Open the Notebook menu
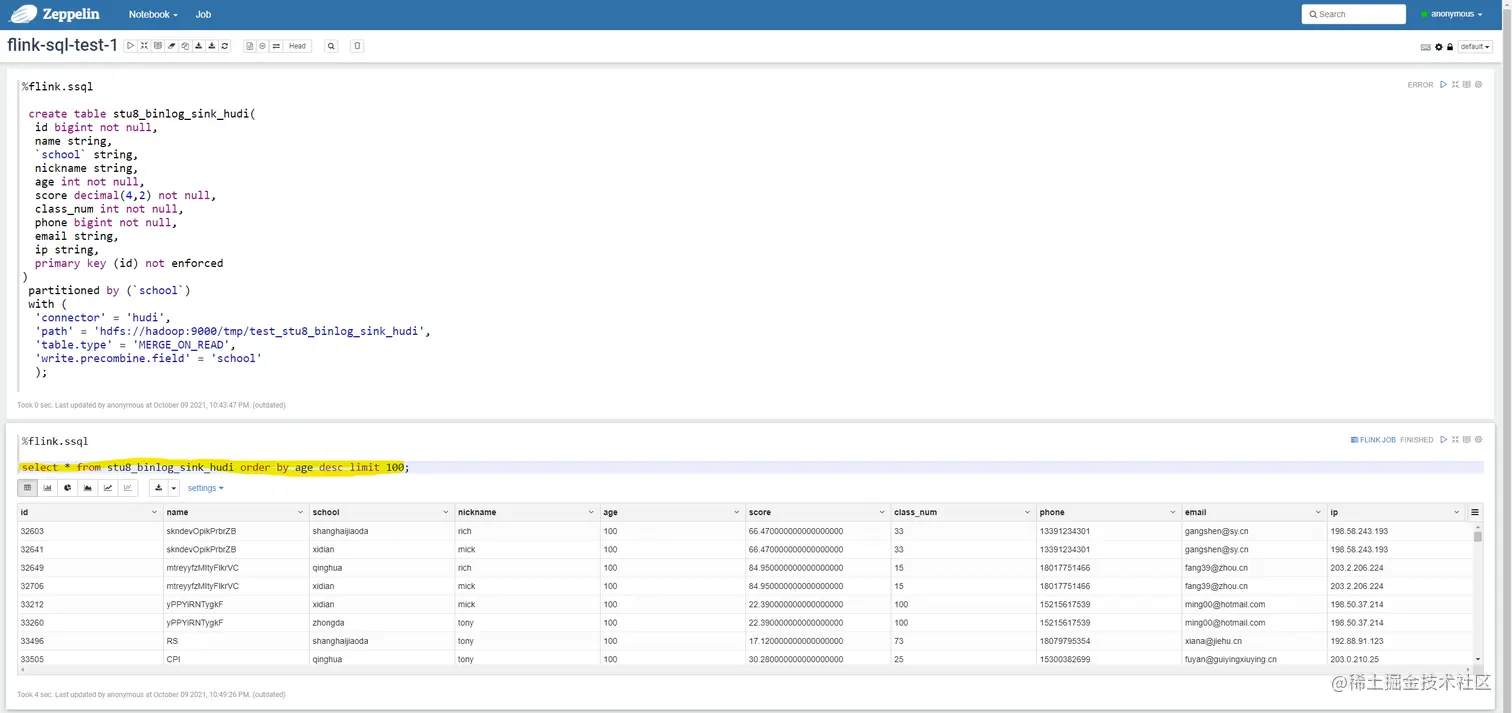Screen dimensions: 1512x713 tap(153, 14)
